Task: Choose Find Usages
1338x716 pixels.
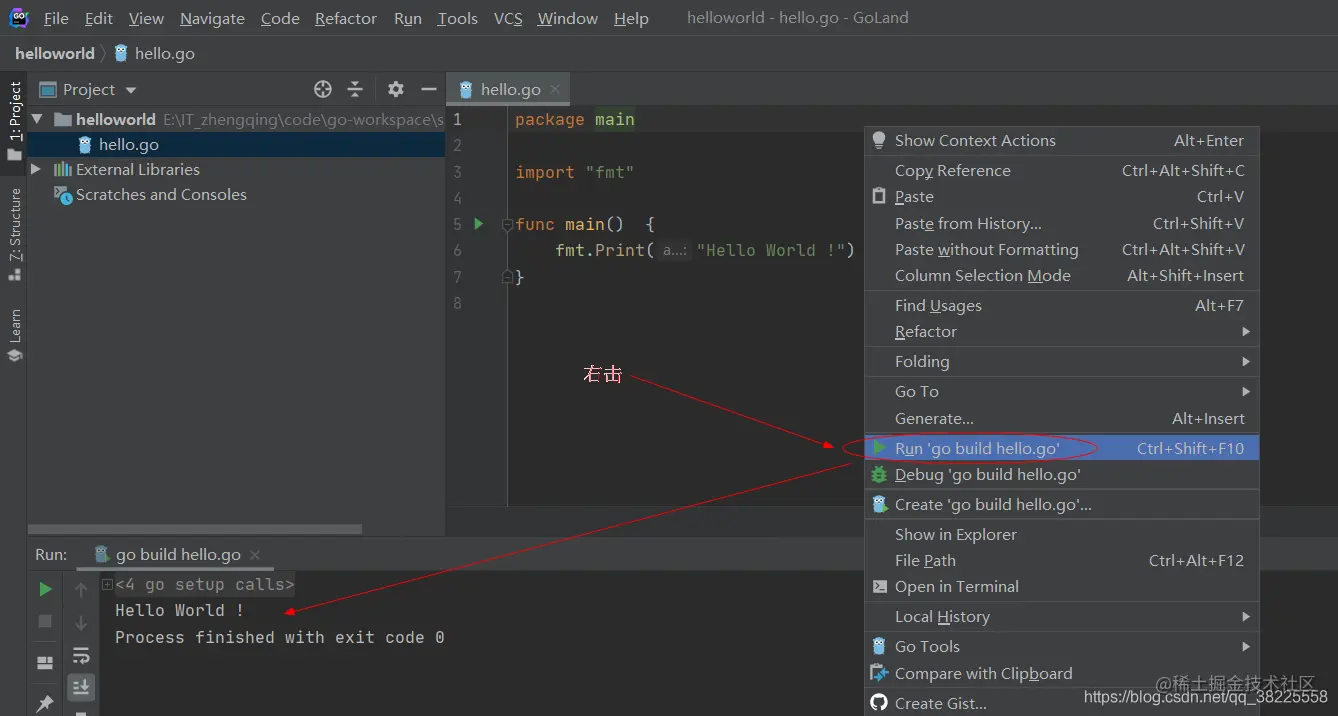Action: [1061, 305]
